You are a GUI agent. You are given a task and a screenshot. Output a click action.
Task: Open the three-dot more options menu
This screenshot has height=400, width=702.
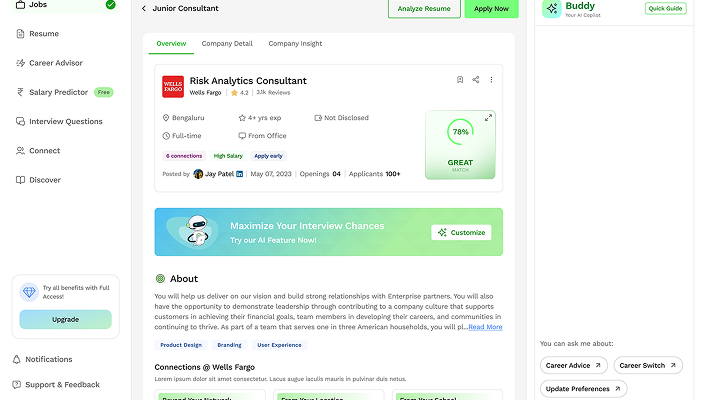coord(491,80)
